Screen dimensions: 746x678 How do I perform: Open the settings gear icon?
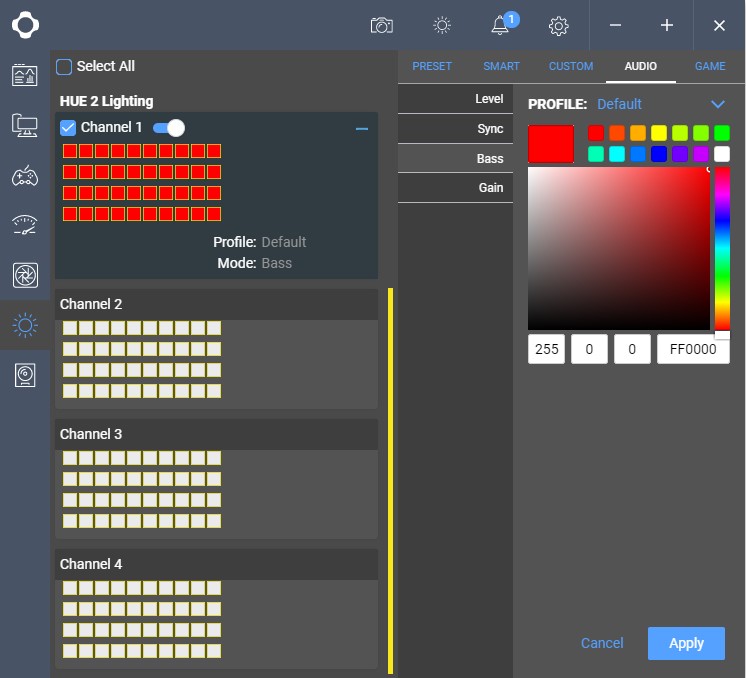tap(559, 26)
